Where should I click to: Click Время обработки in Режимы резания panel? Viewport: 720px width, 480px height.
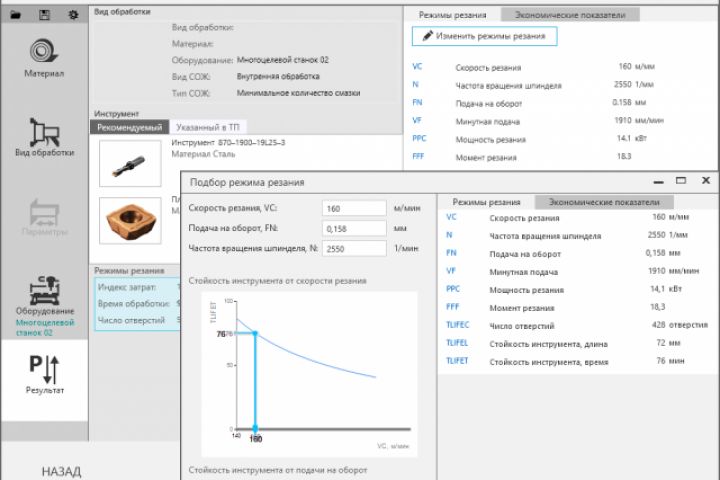point(133,304)
